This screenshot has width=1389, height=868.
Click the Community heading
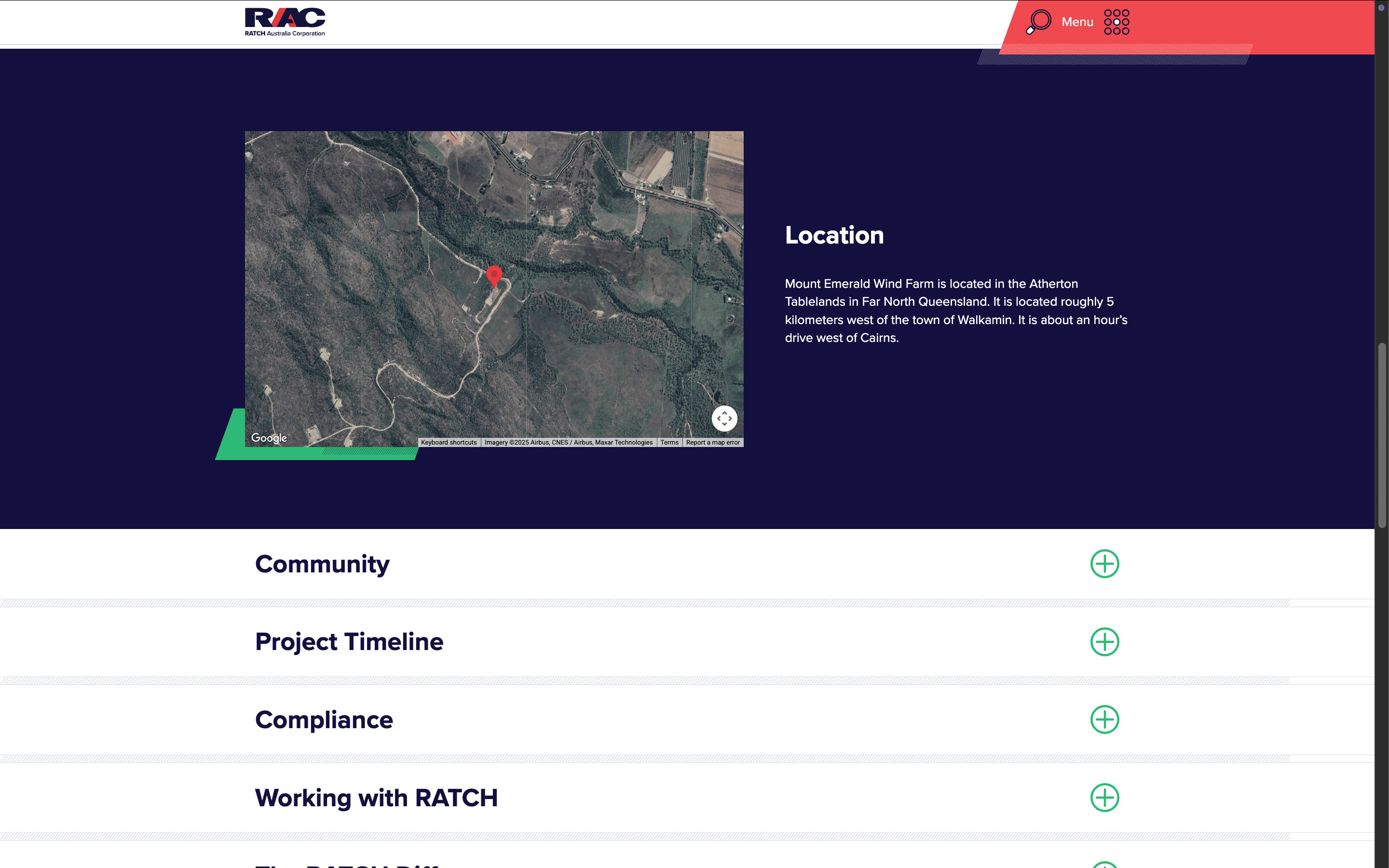click(322, 564)
